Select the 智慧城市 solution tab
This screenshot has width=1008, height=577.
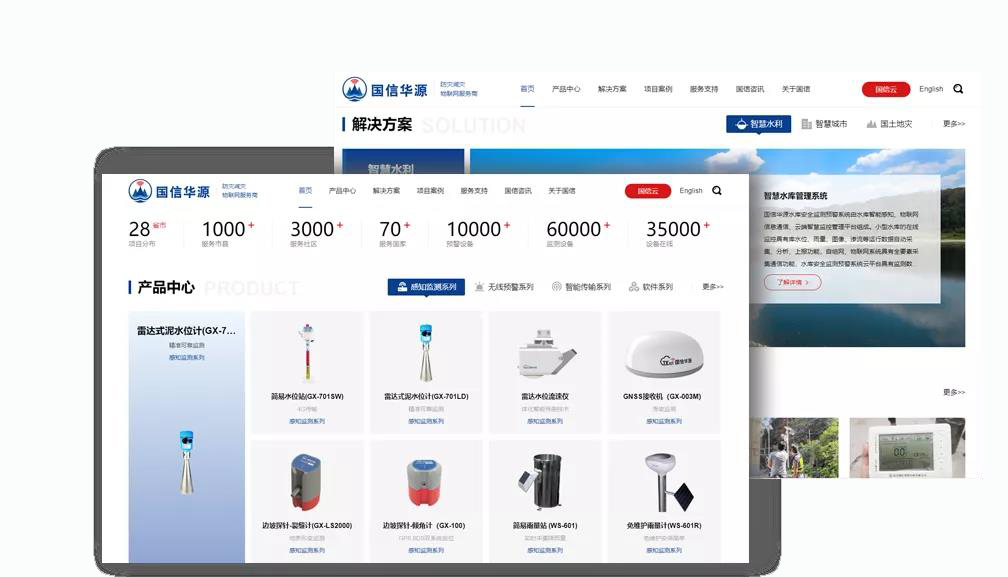tap(824, 124)
